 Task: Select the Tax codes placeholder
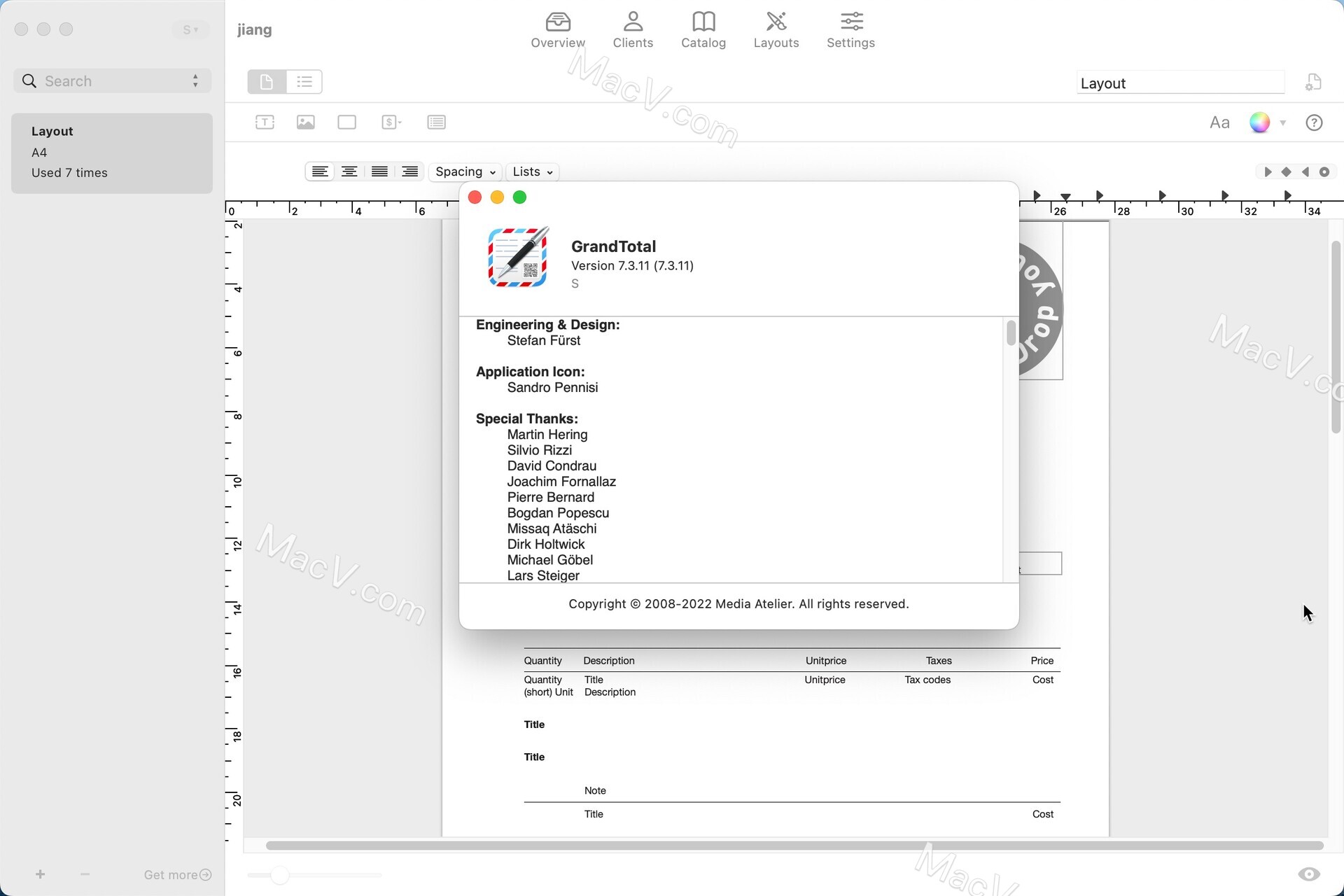[x=927, y=680]
